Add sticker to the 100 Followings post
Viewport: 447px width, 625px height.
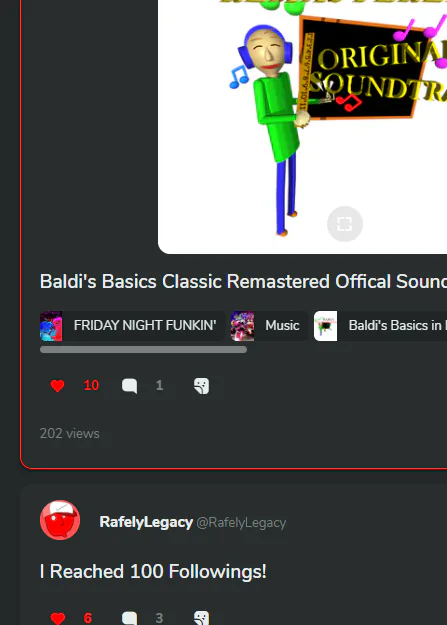[x=201, y=618]
